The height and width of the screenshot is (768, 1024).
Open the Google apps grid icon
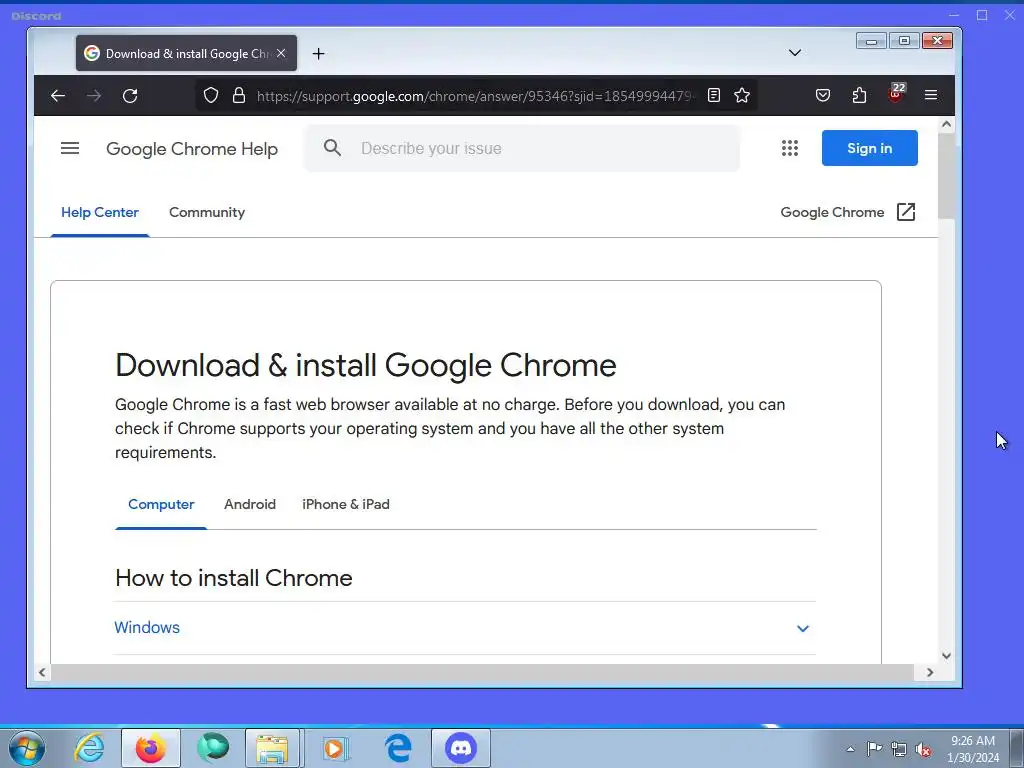[x=790, y=148]
